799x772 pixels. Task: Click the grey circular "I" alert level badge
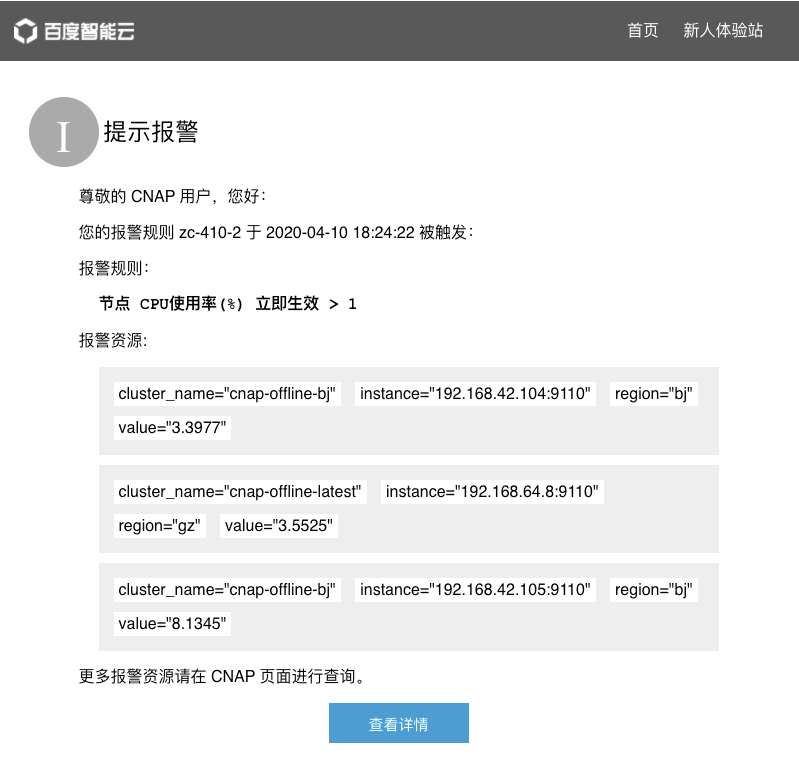(64, 132)
